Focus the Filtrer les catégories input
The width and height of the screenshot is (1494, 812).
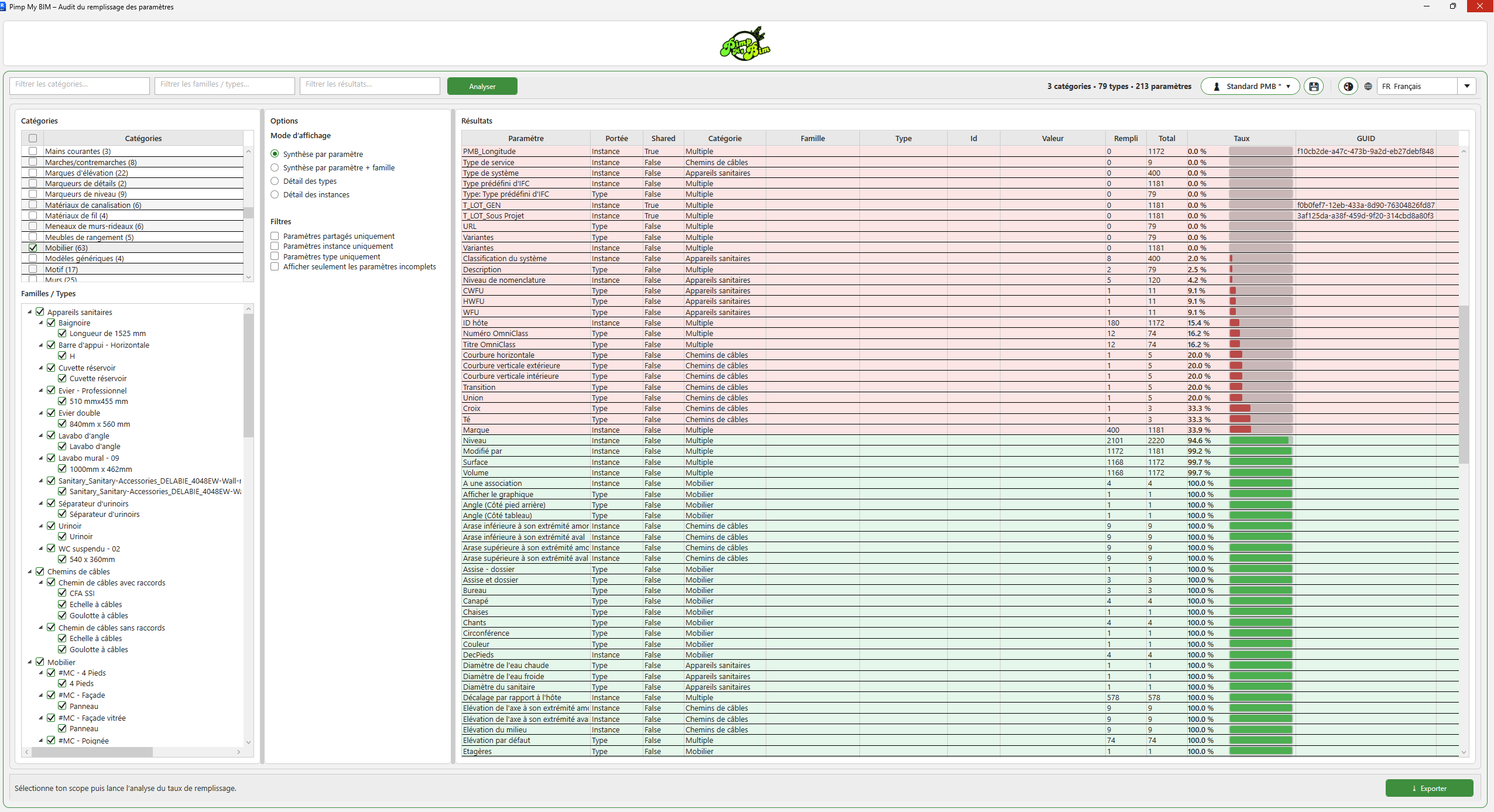[x=80, y=85]
